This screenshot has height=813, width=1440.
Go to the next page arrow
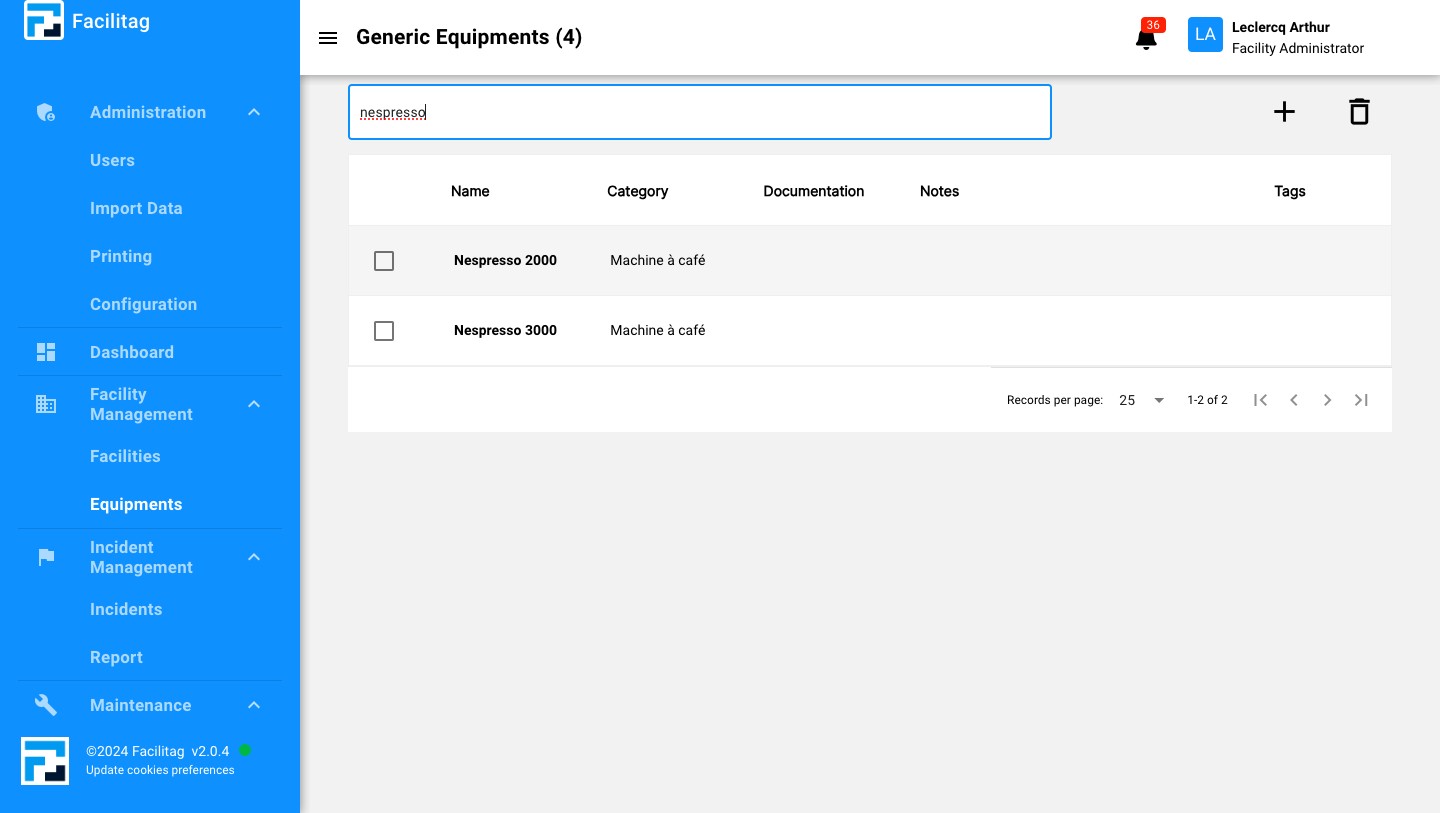(x=1327, y=400)
